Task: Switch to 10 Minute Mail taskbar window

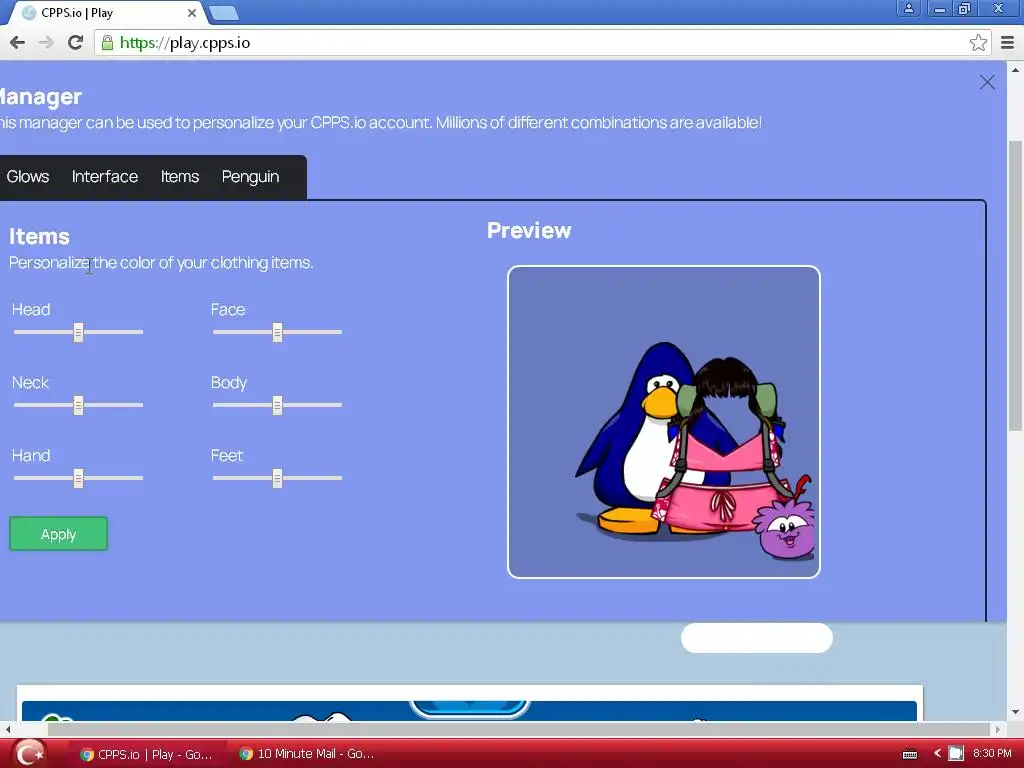Action: 306,754
